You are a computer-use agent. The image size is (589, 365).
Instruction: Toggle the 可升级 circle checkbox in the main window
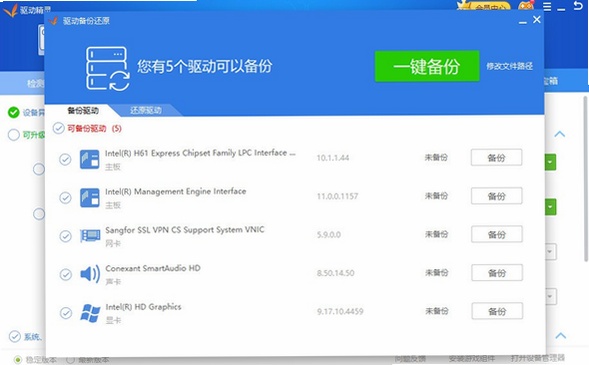tap(14, 135)
